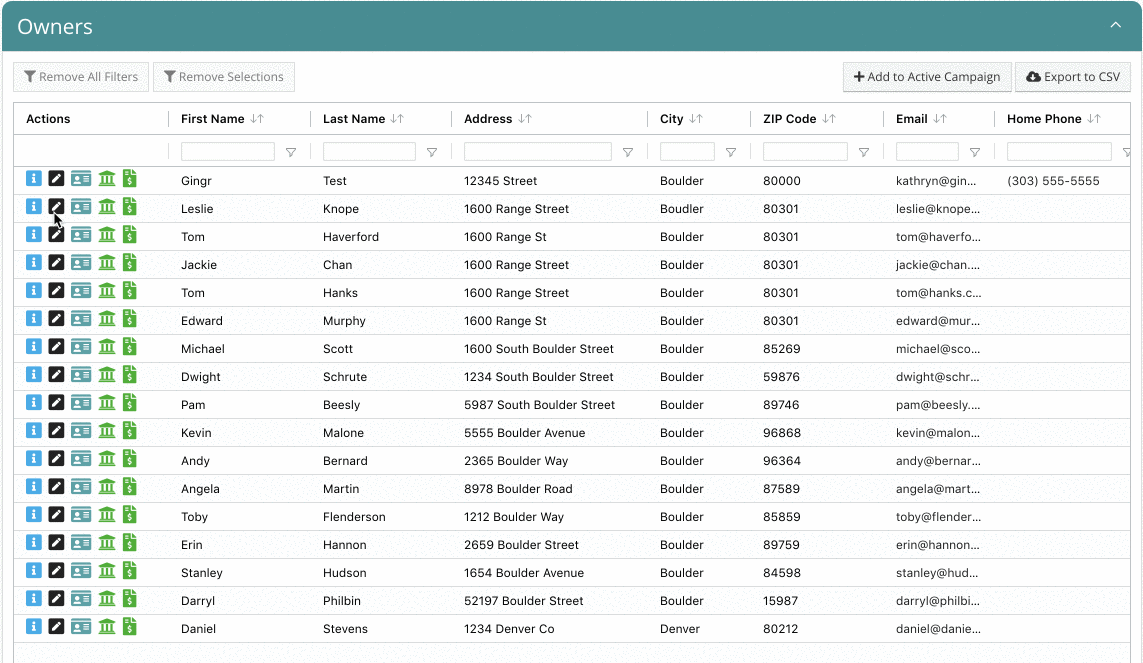Click Export to CSV
This screenshot has height=663, width=1143.
click(x=1073, y=76)
